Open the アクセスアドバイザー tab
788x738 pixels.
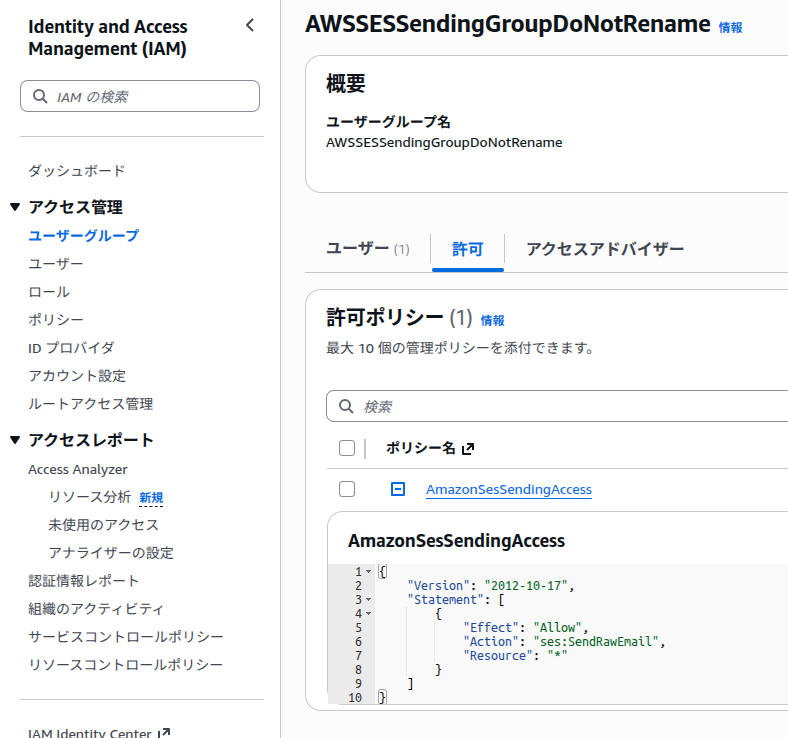tap(605, 249)
